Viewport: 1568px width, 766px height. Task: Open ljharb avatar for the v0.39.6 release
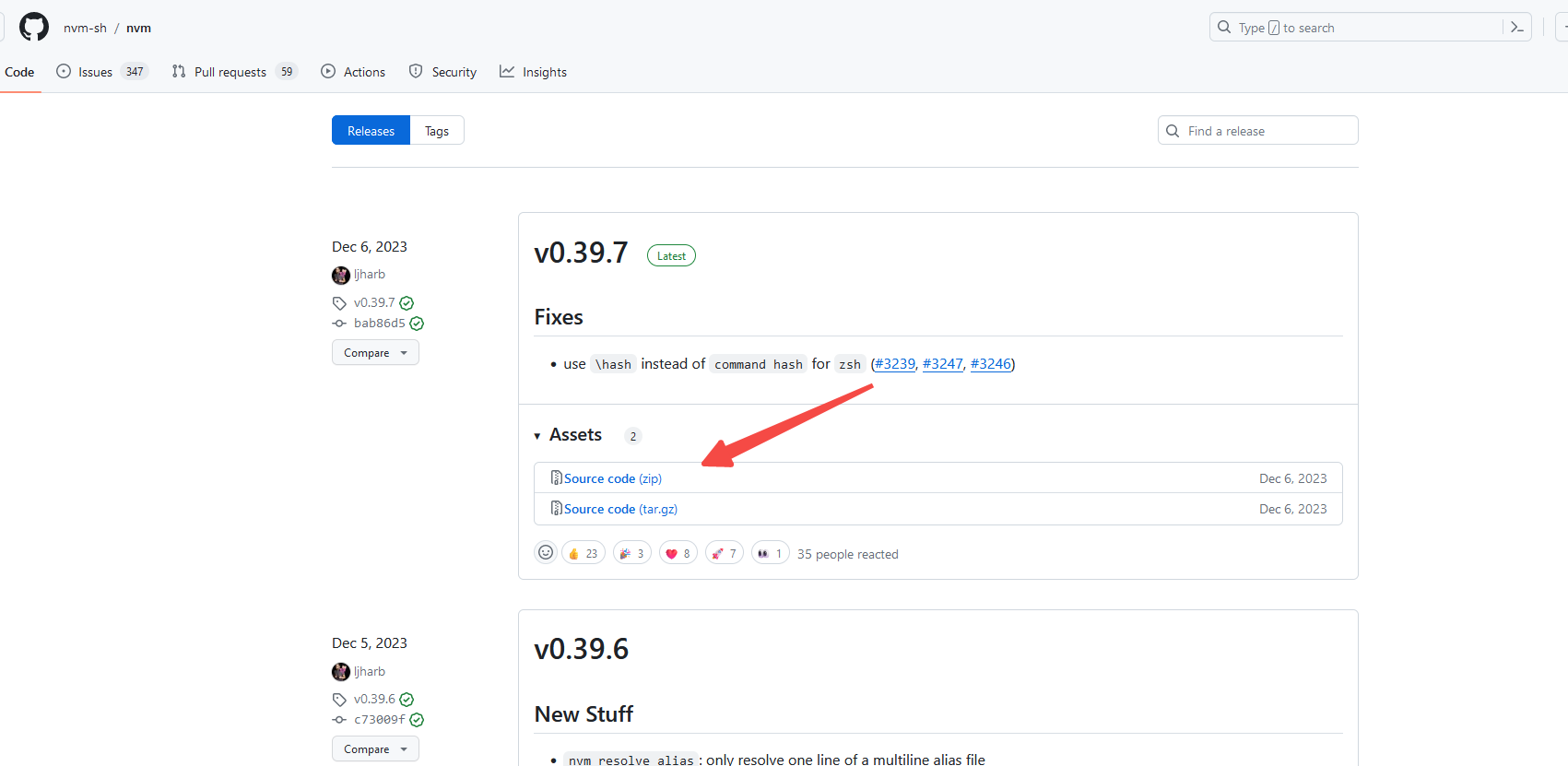click(x=341, y=672)
